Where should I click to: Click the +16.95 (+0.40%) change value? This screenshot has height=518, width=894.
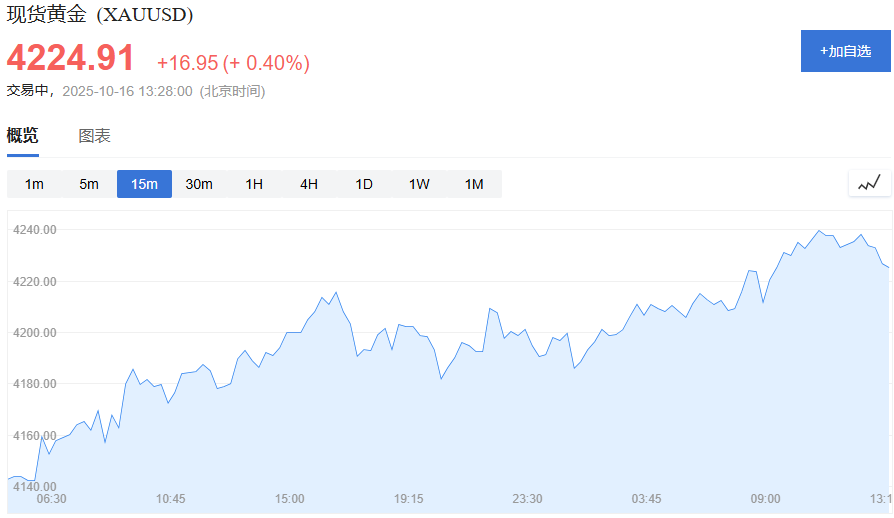[x=233, y=63]
